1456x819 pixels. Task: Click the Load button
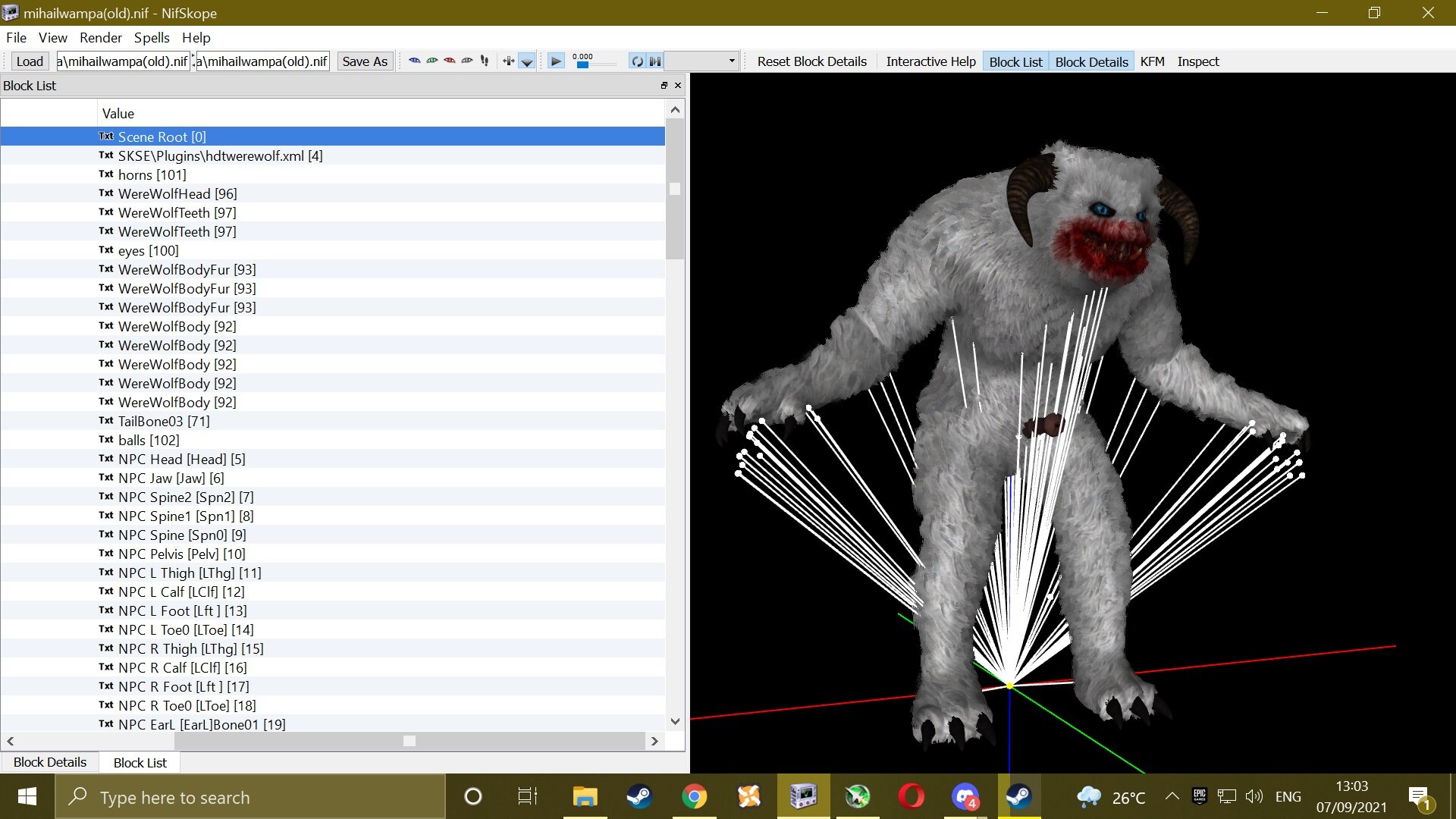point(30,61)
